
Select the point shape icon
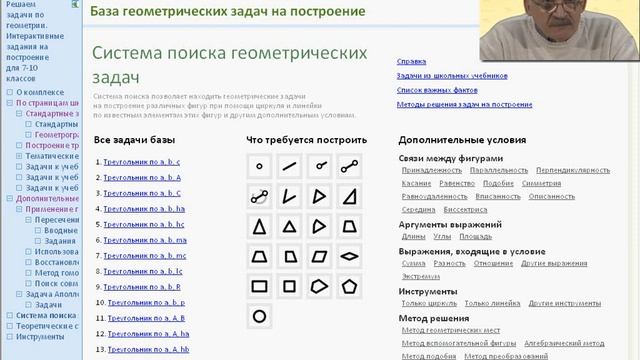(x=259, y=166)
